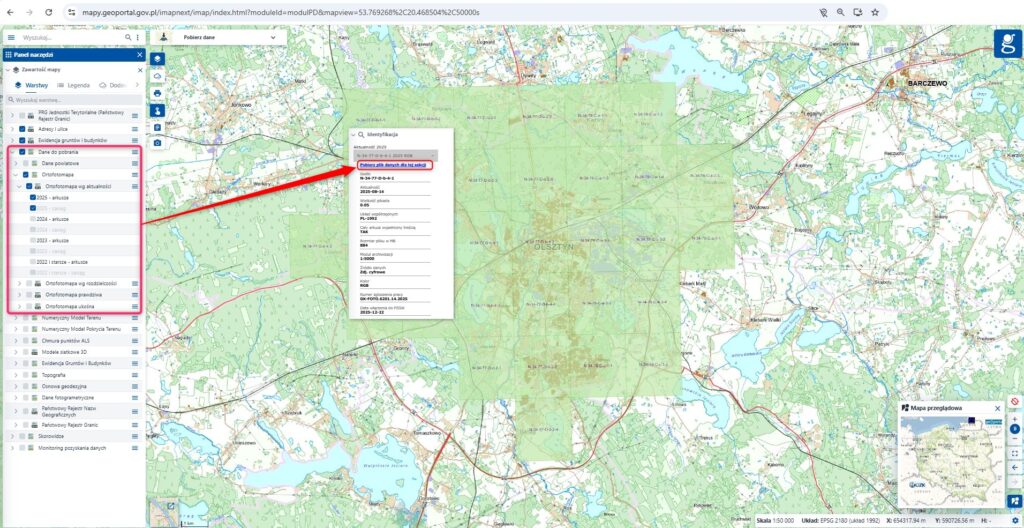Open the Pobierz dane dropdown
The height and width of the screenshot is (528, 1024).
pyautogui.click(x=227, y=36)
